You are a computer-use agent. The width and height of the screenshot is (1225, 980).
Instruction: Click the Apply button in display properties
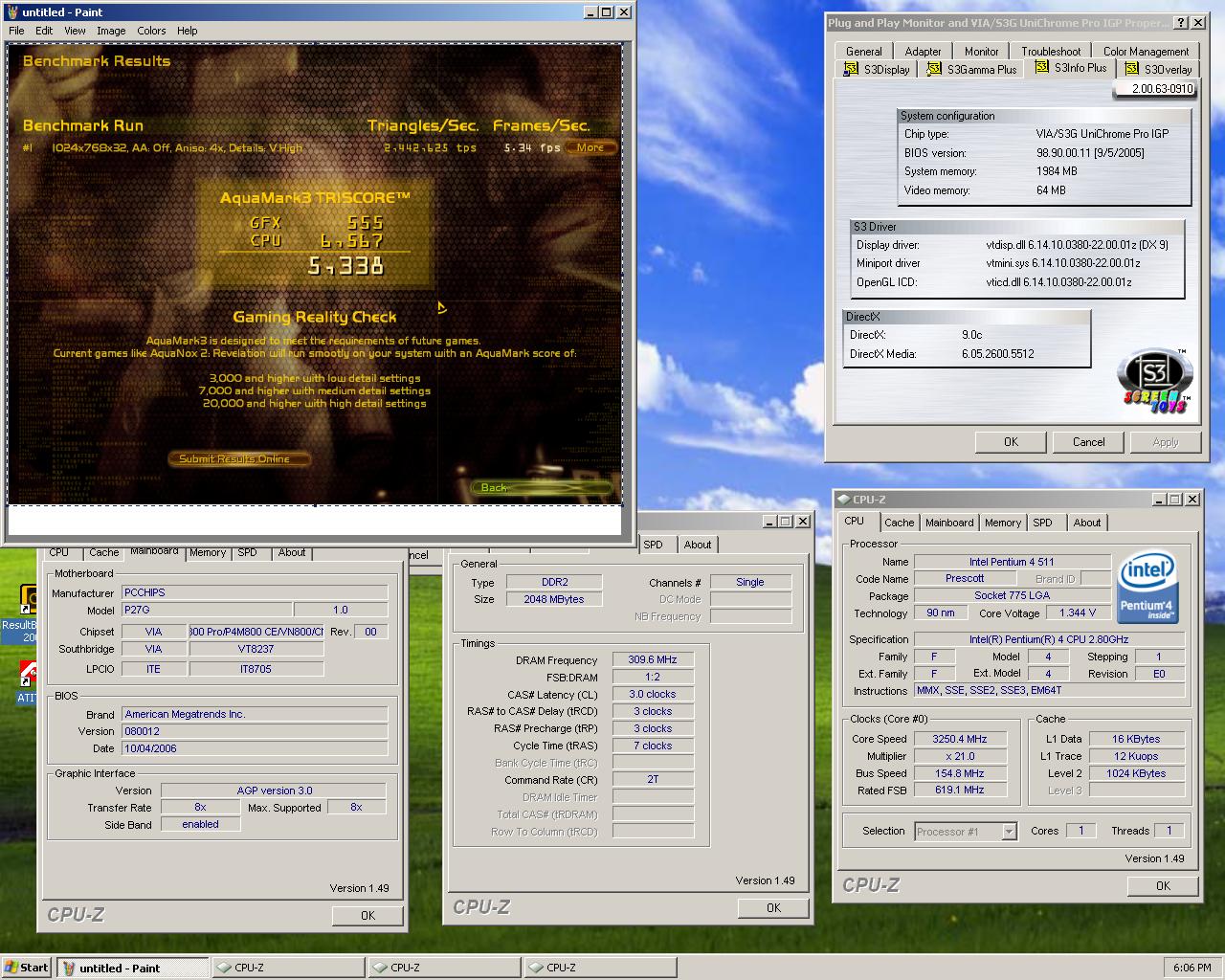[x=1165, y=442]
